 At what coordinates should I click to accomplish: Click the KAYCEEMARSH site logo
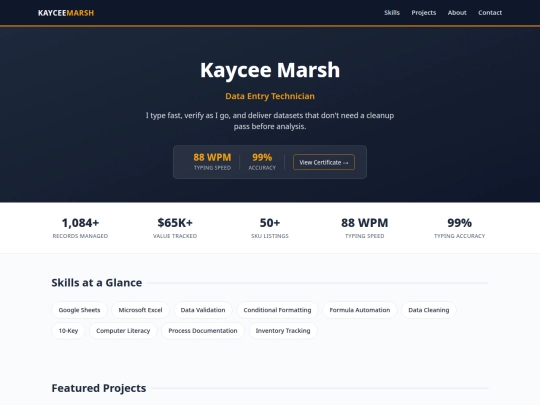[66, 13]
